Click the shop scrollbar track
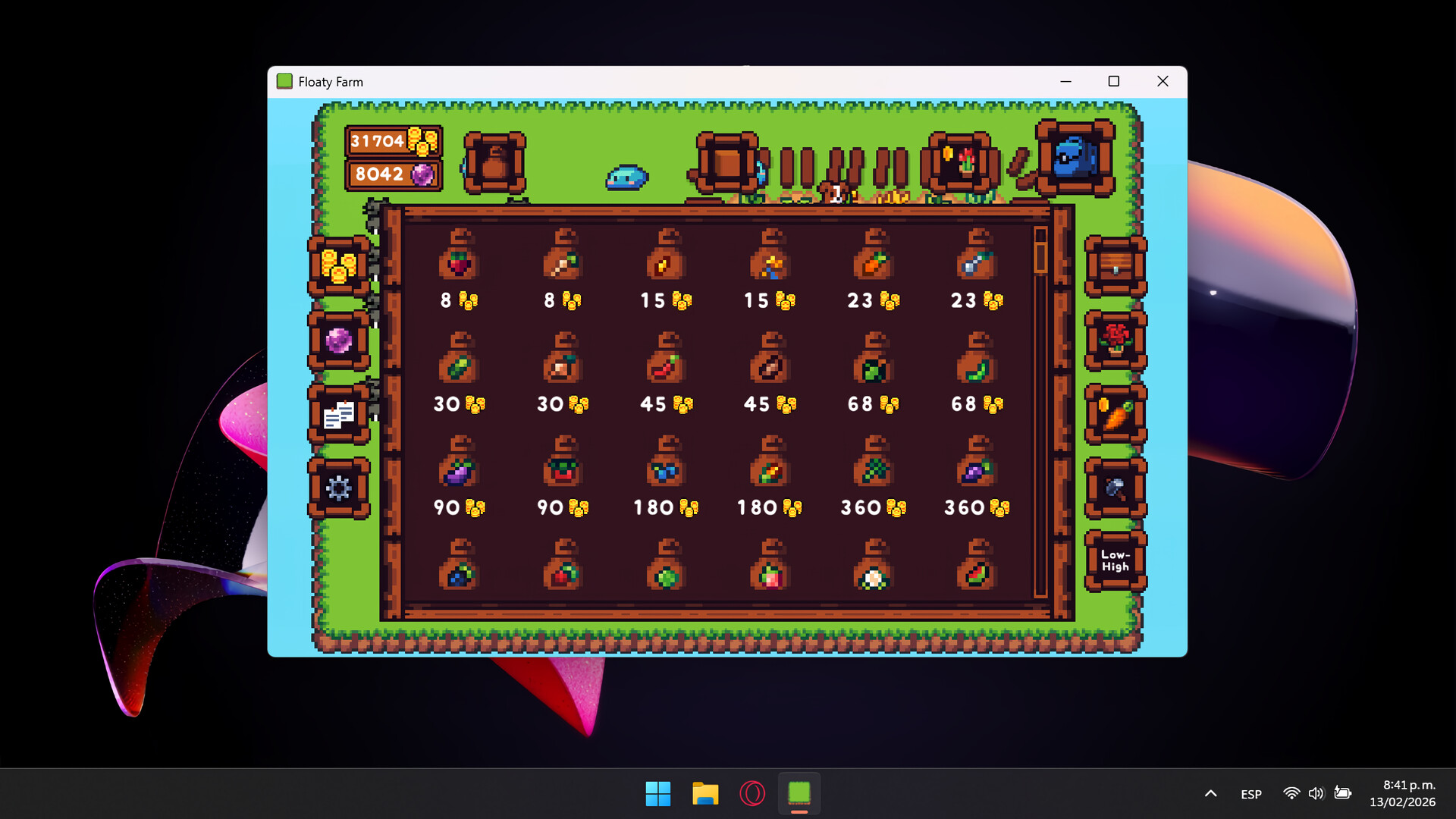 [1040, 417]
